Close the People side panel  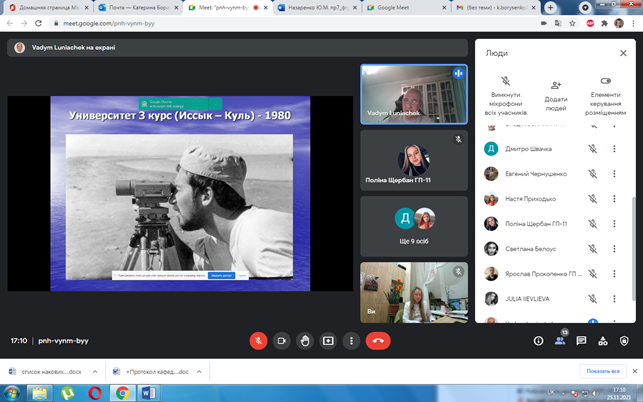click(x=623, y=52)
